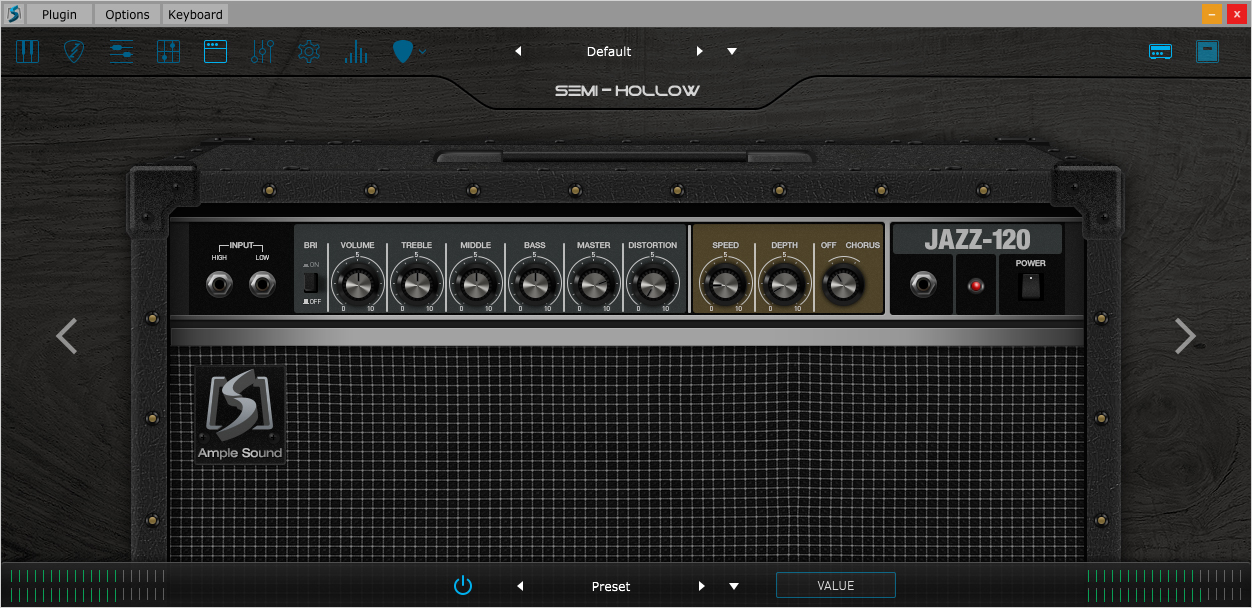Go to next amp model arrow
This screenshot has width=1252, height=608.
(1185, 336)
